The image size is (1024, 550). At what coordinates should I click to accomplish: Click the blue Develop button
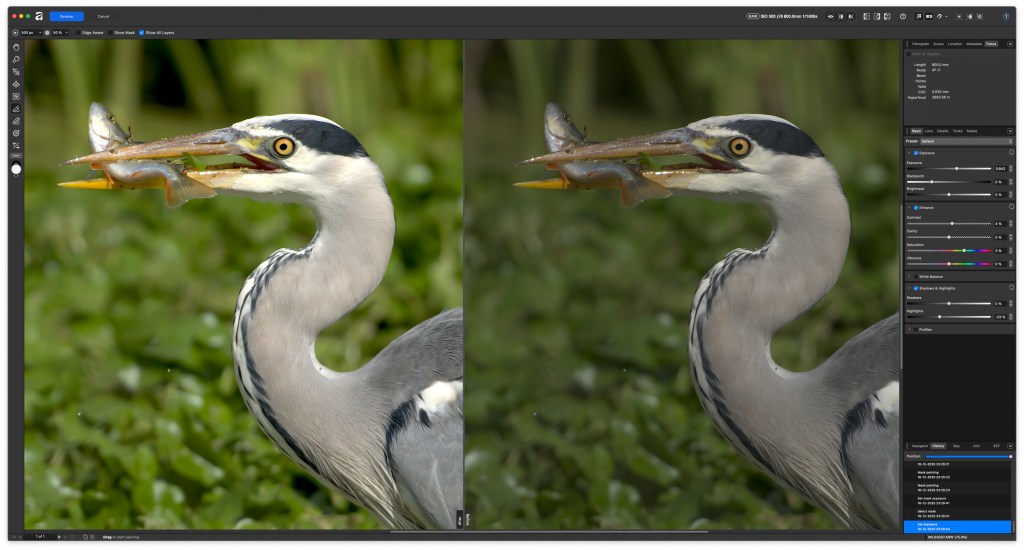[x=67, y=16]
